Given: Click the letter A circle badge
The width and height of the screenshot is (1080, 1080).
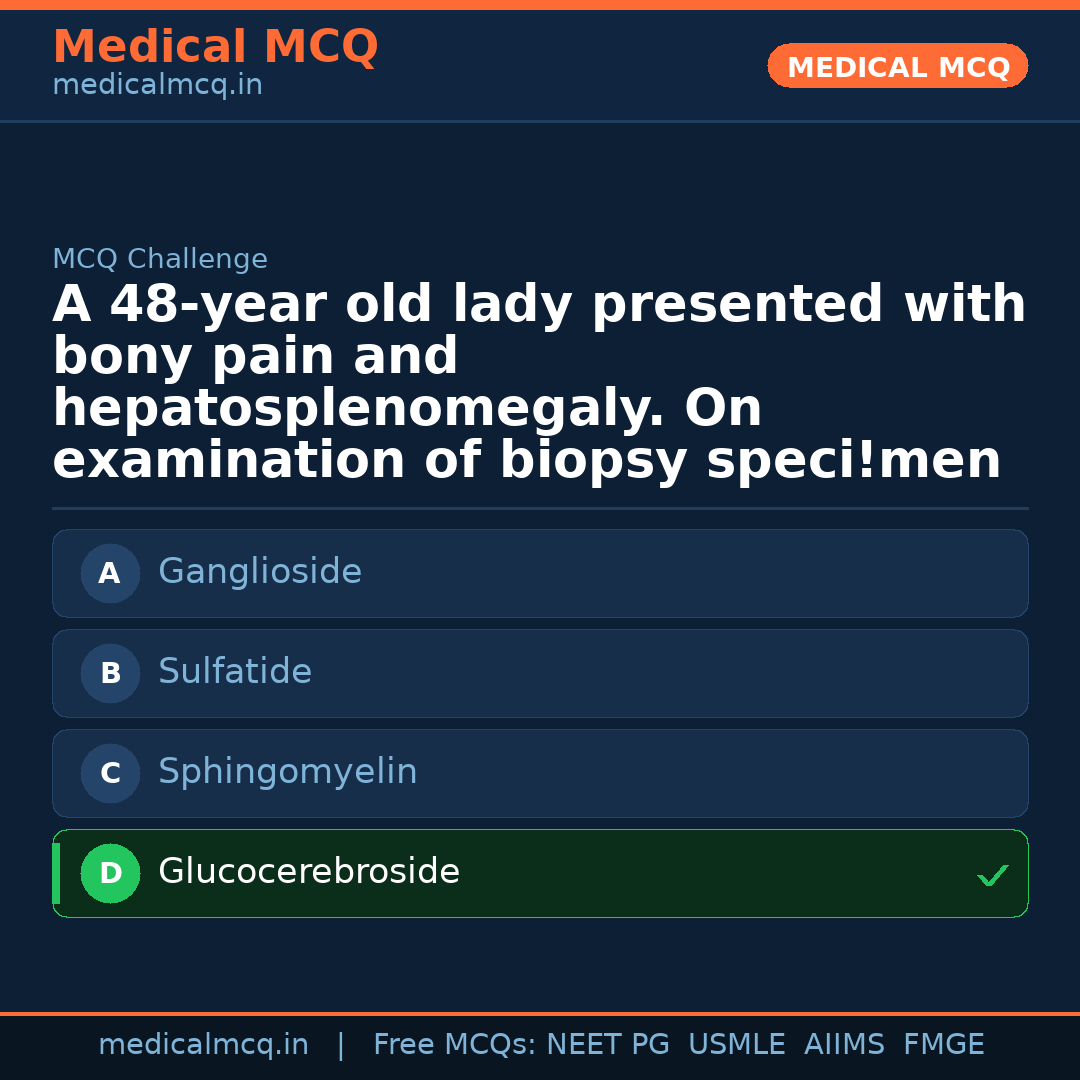Looking at the screenshot, I should [110, 573].
